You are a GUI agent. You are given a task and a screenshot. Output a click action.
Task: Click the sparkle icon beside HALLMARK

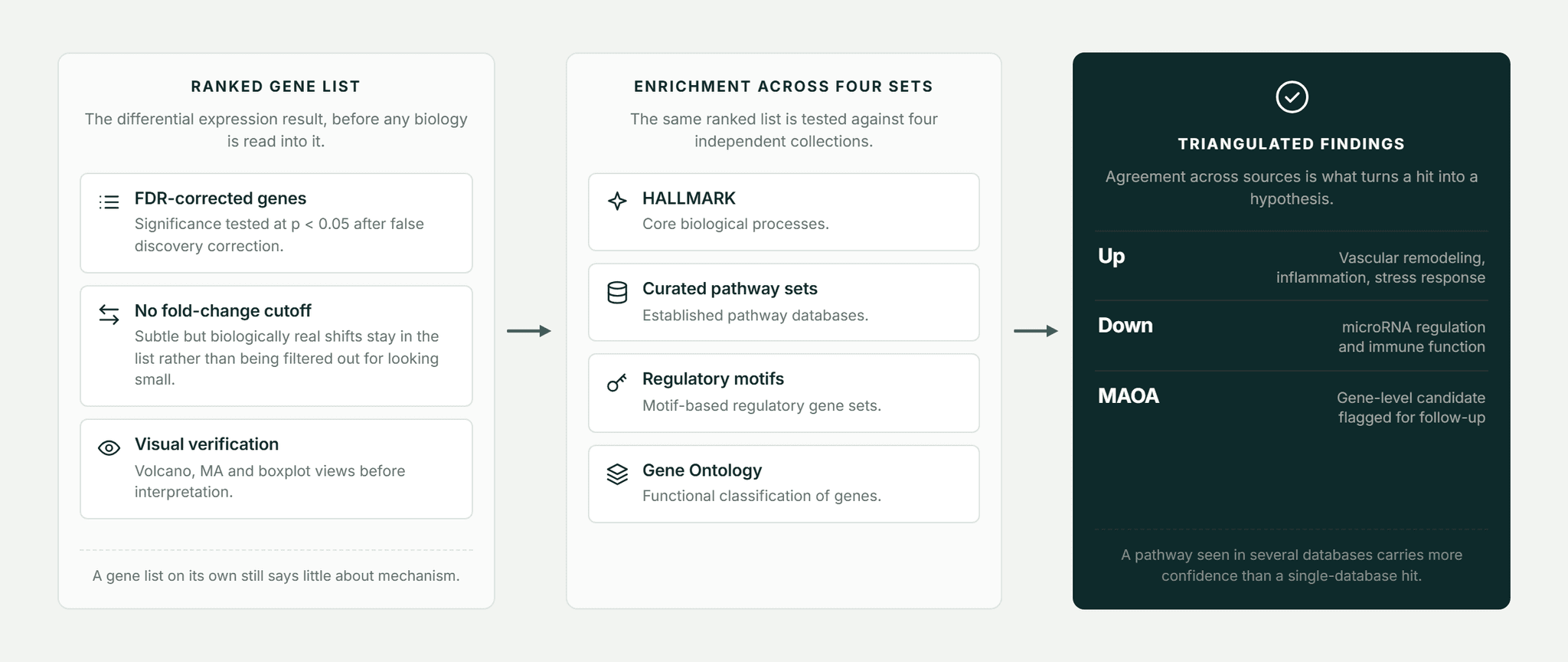tap(617, 201)
